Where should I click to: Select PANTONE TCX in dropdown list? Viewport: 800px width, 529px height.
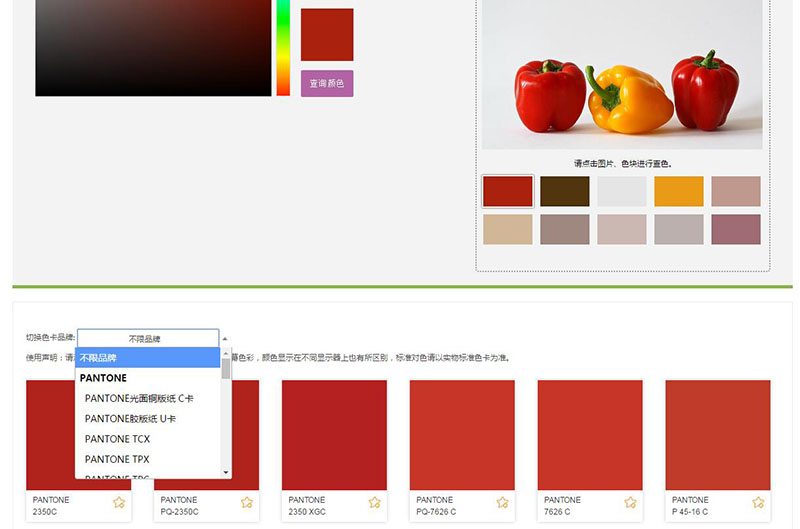[117, 439]
